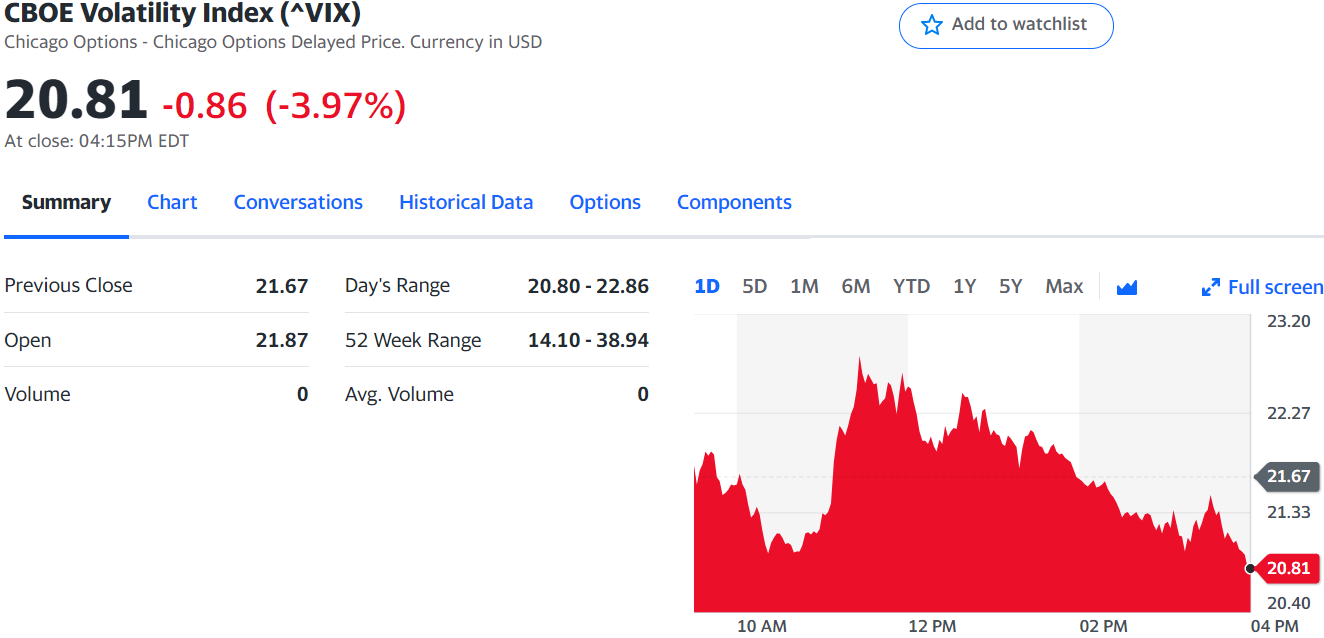Click the 52 Week Range value 14.10 - 38.94
Image resolution: width=1324 pixels, height=638 pixels.
[588, 340]
